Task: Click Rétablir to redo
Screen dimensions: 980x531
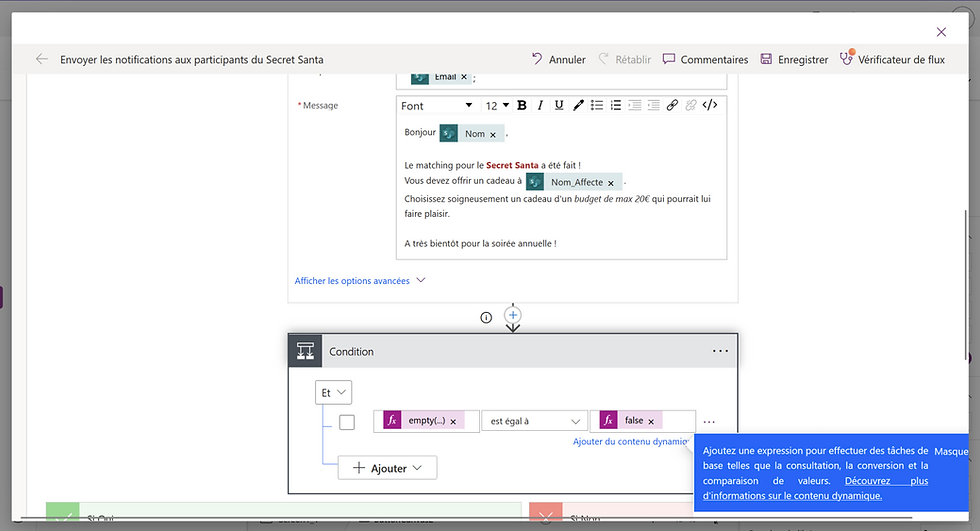Action: [624, 59]
